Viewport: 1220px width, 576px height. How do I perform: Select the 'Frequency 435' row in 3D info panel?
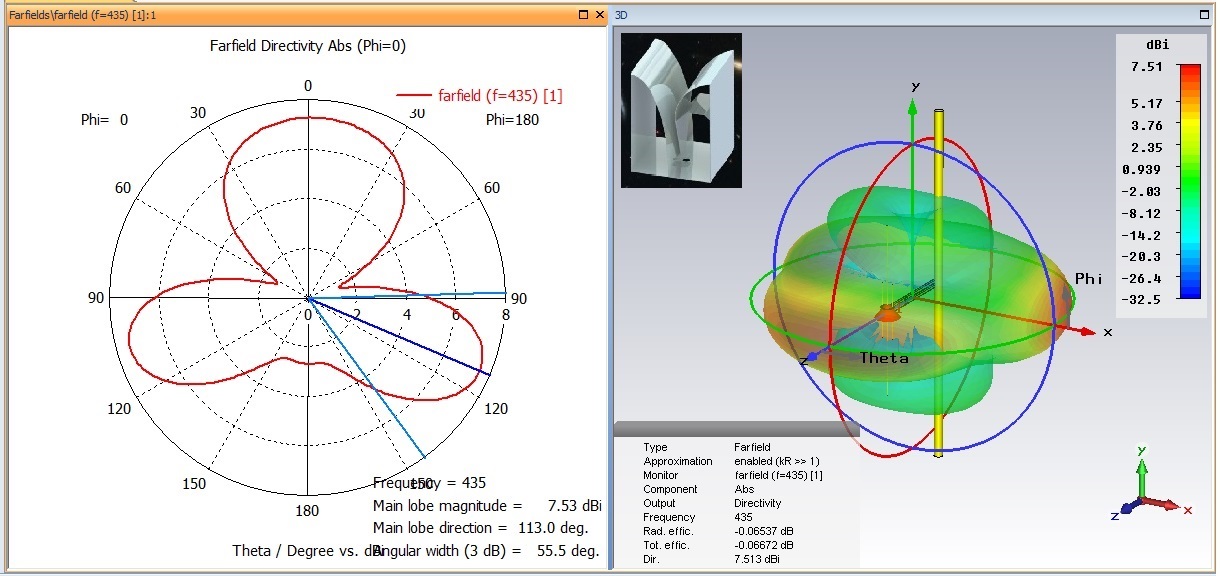[x=699, y=517]
